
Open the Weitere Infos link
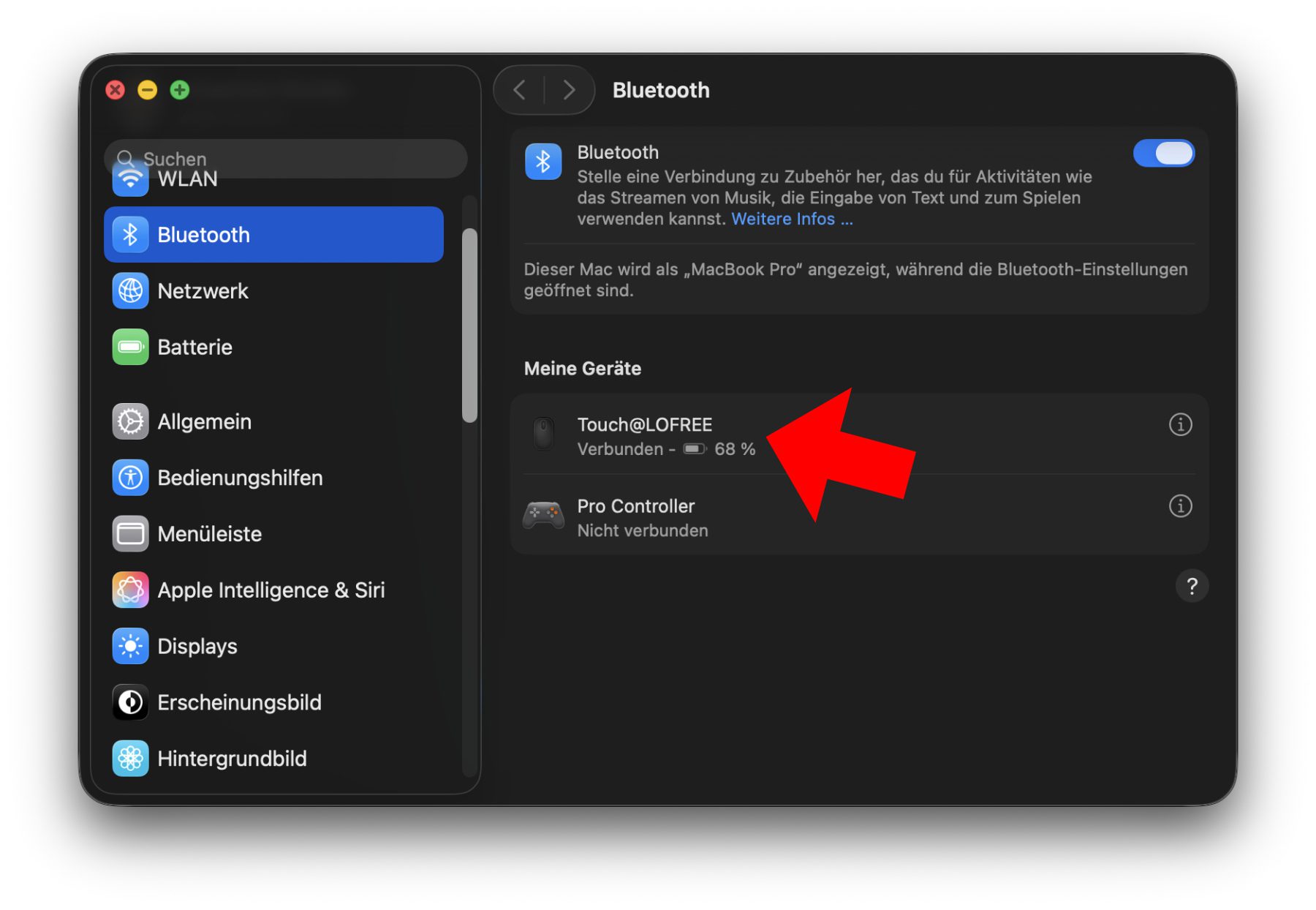point(791,219)
